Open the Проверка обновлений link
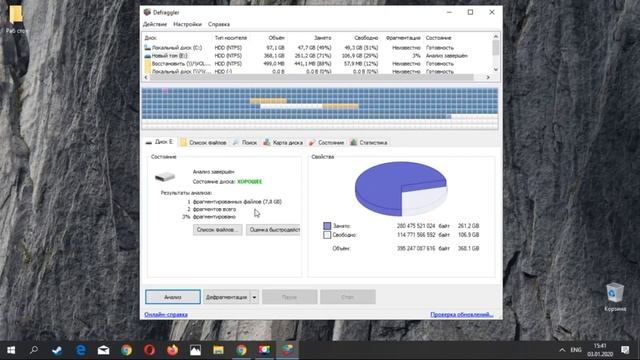 [462, 314]
